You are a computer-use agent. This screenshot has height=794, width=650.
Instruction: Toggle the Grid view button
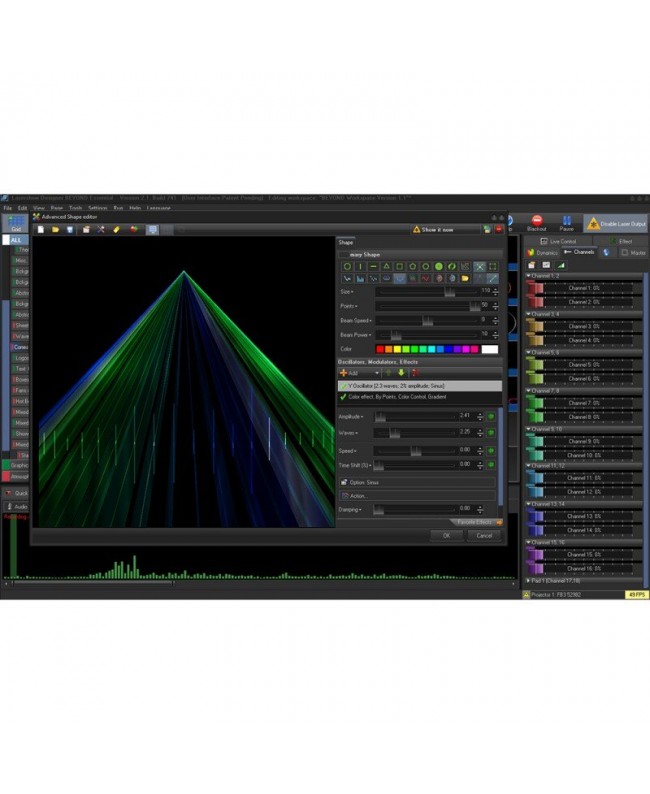[x=16, y=223]
